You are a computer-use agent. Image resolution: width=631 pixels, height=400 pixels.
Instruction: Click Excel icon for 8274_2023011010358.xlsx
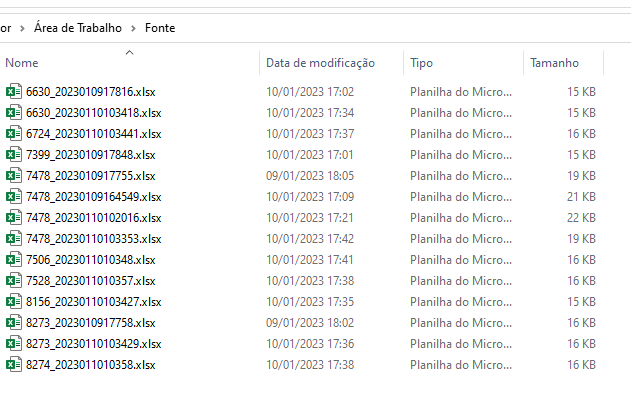tap(14, 365)
